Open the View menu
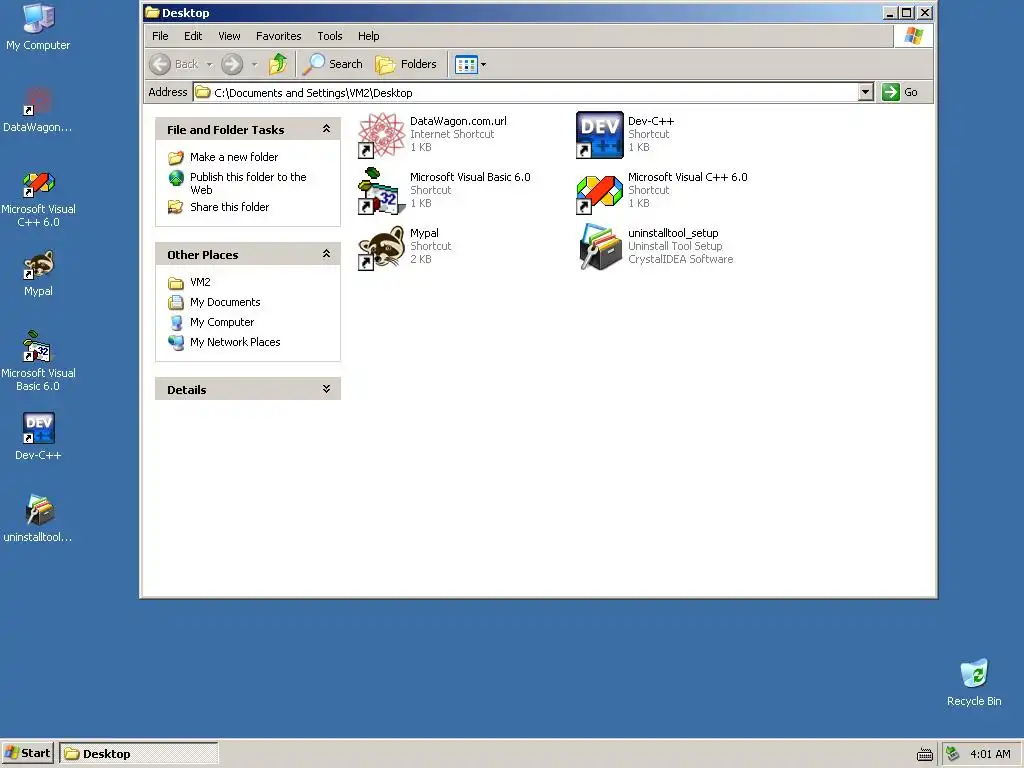This screenshot has width=1024, height=768. tap(229, 36)
